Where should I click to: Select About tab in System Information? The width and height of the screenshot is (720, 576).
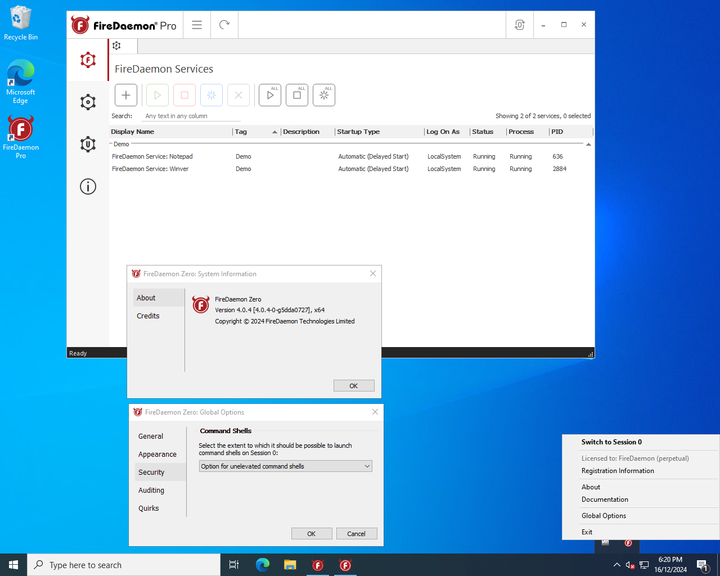[159, 298]
